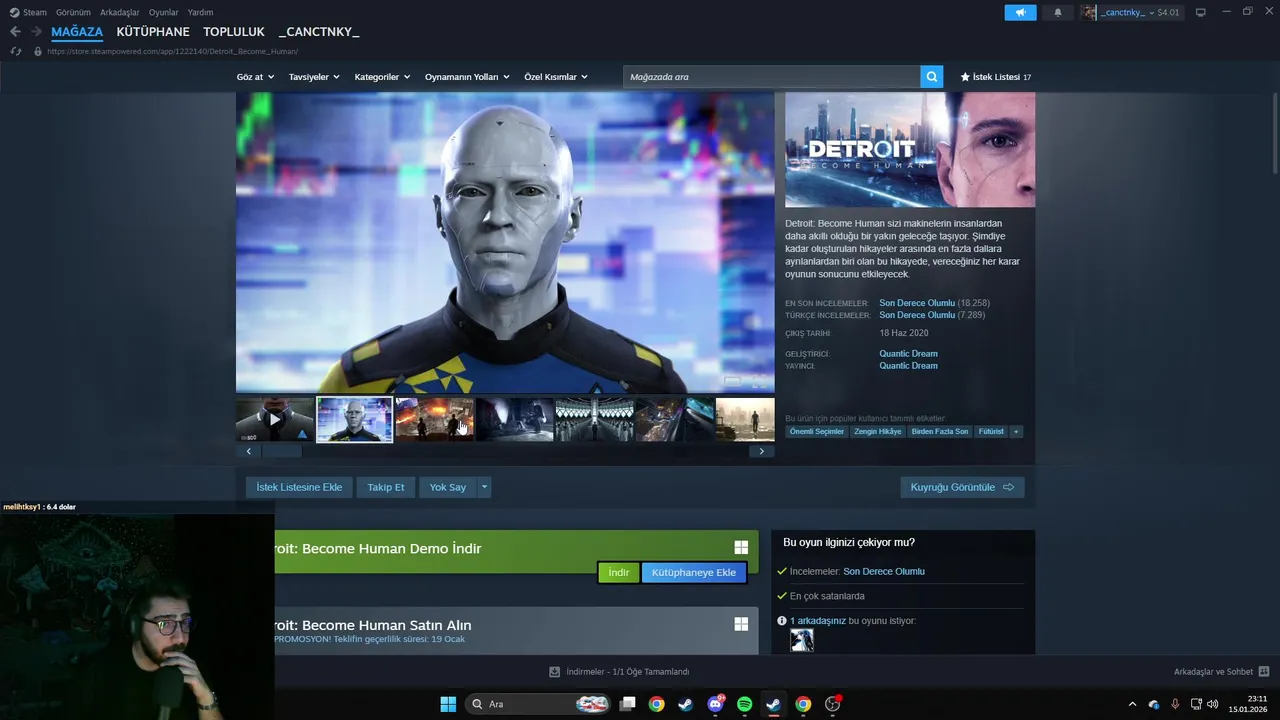Click taskbar volume speaker icon
This screenshot has width=1280, height=720.
pyautogui.click(x=1212, y=703)
